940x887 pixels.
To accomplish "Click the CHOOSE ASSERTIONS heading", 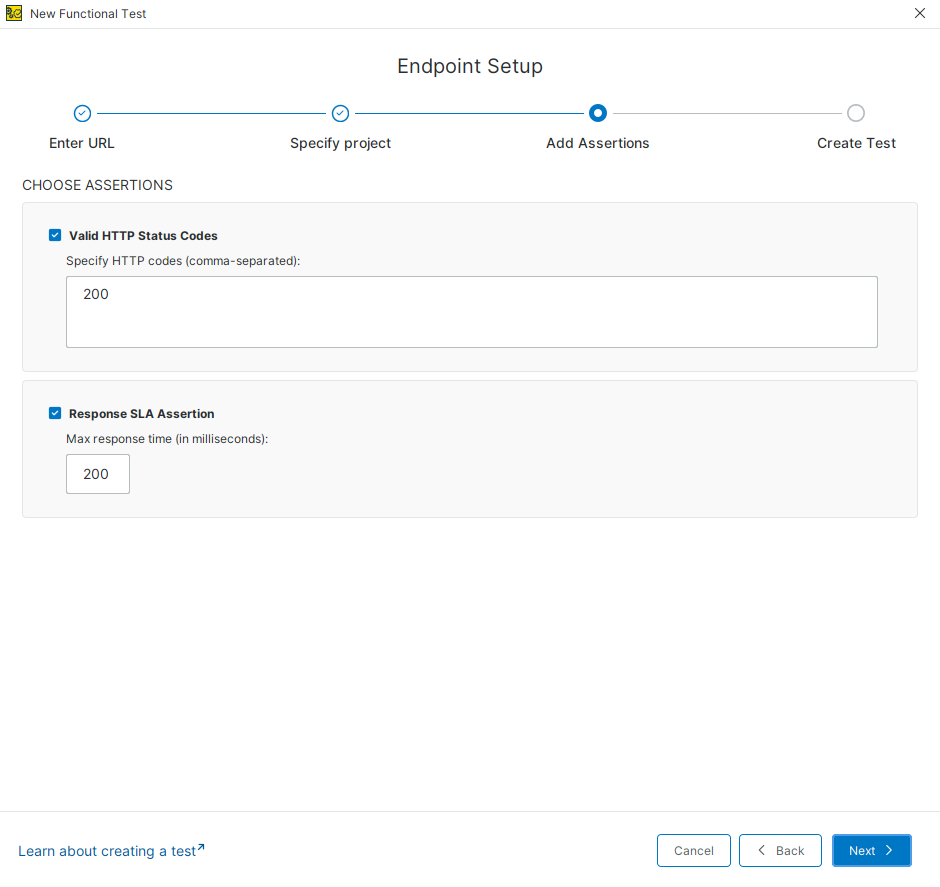I will tap(97, 185).
